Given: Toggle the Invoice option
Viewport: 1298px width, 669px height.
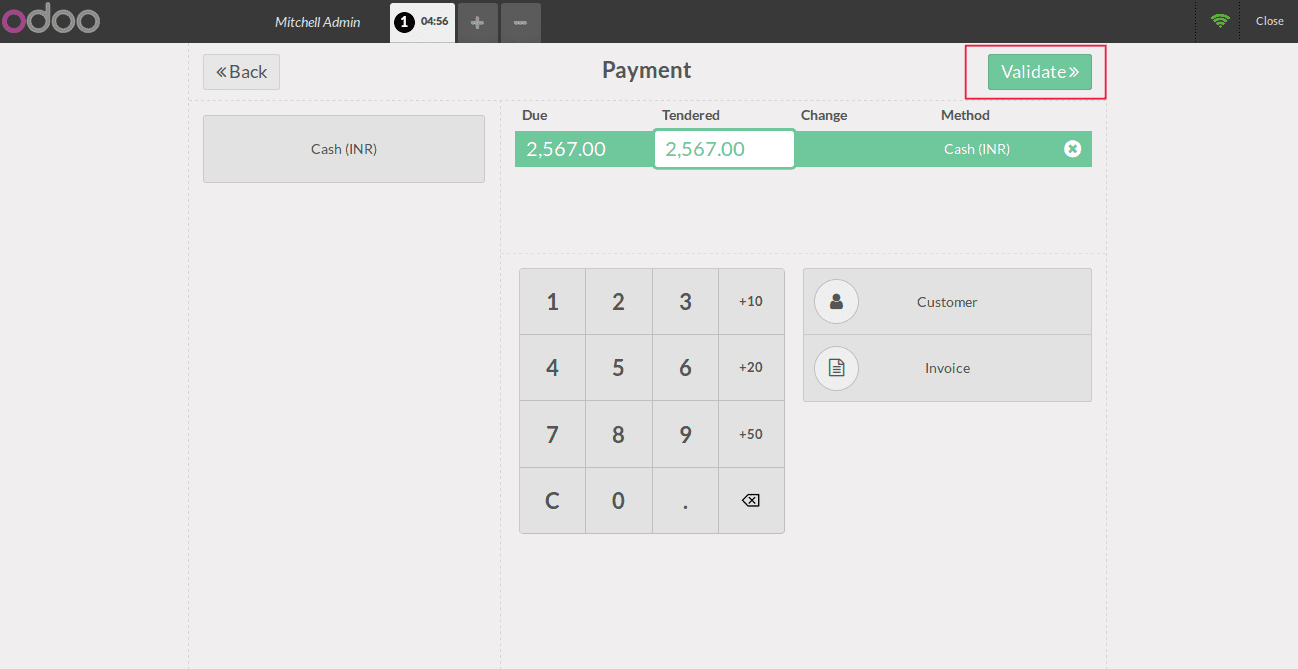Looking at the screenshot, I should pyautogui.click(x=947, y=368).
